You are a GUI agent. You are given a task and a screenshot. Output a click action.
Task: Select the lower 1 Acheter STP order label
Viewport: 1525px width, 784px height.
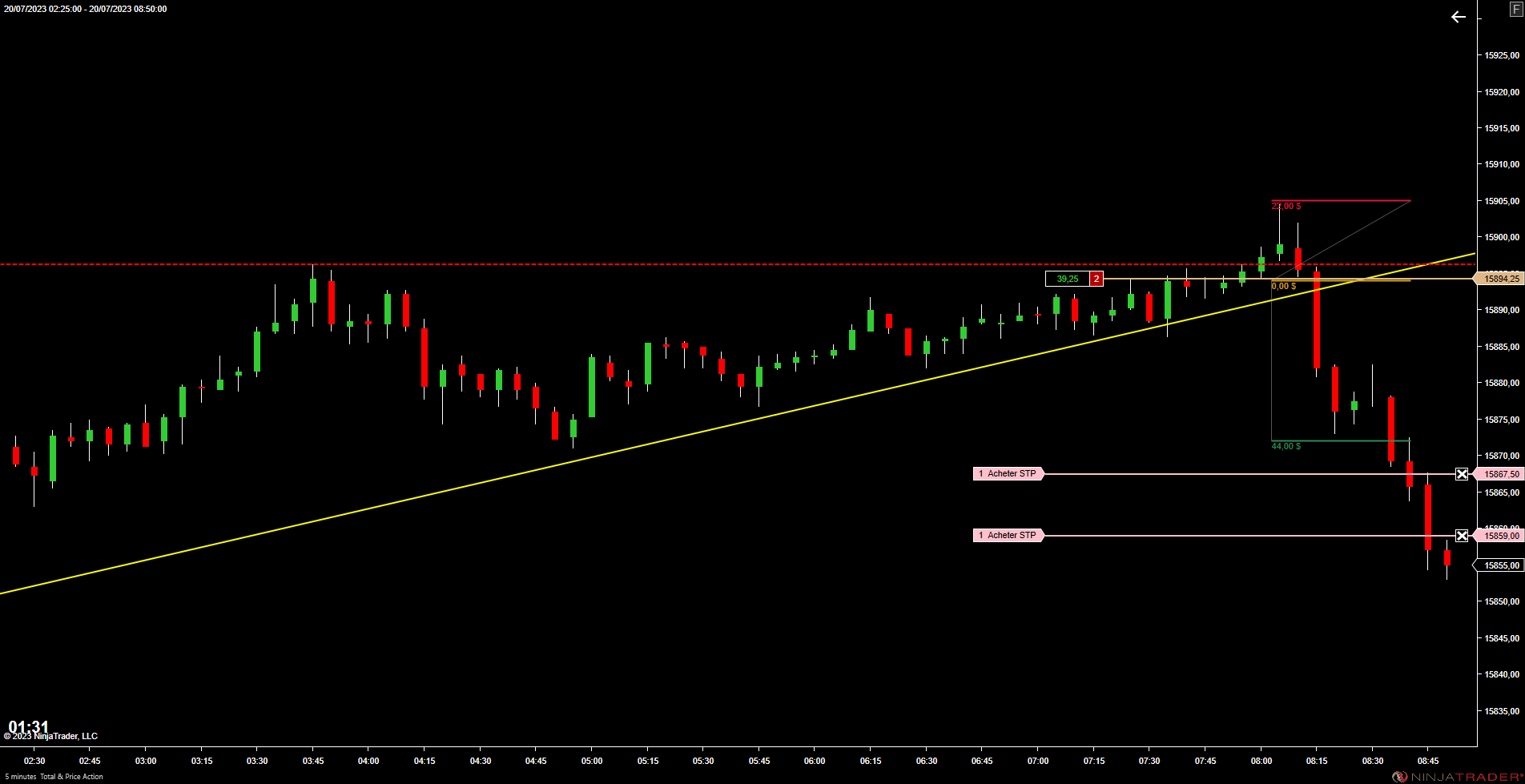[x=1008, y=536]
